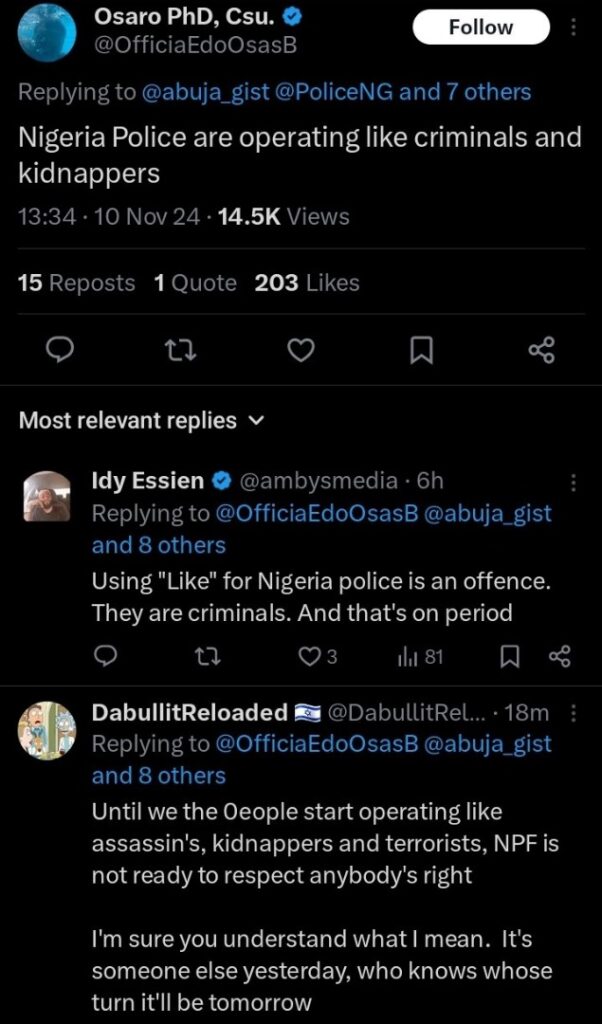View the 203 Likes list
The image size is (602, 1024).
pos(307,283)
